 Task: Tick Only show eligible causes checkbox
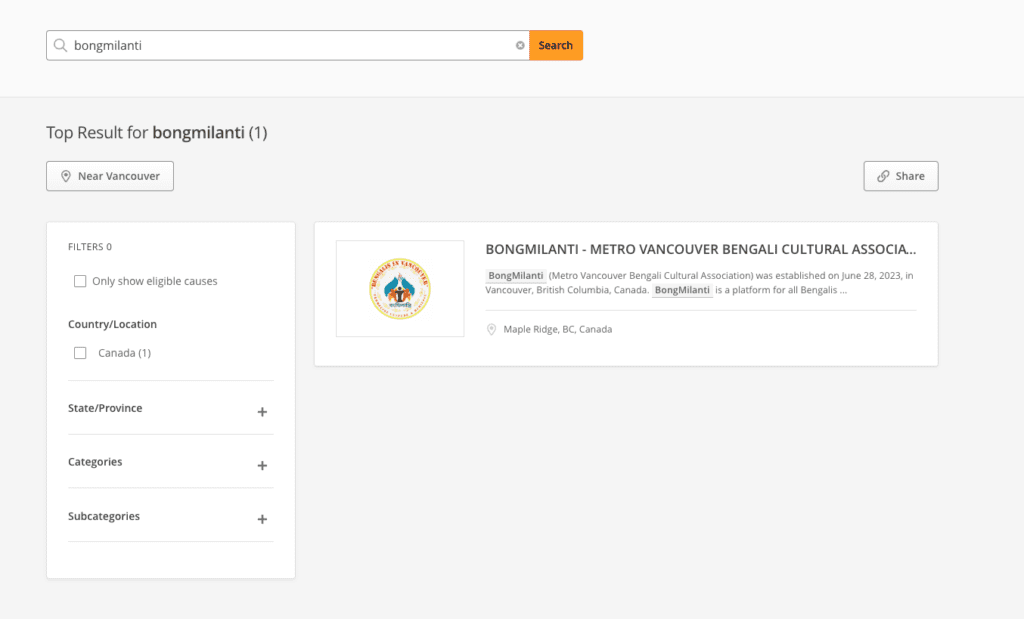pyautogui.click(x=80, y=281)
